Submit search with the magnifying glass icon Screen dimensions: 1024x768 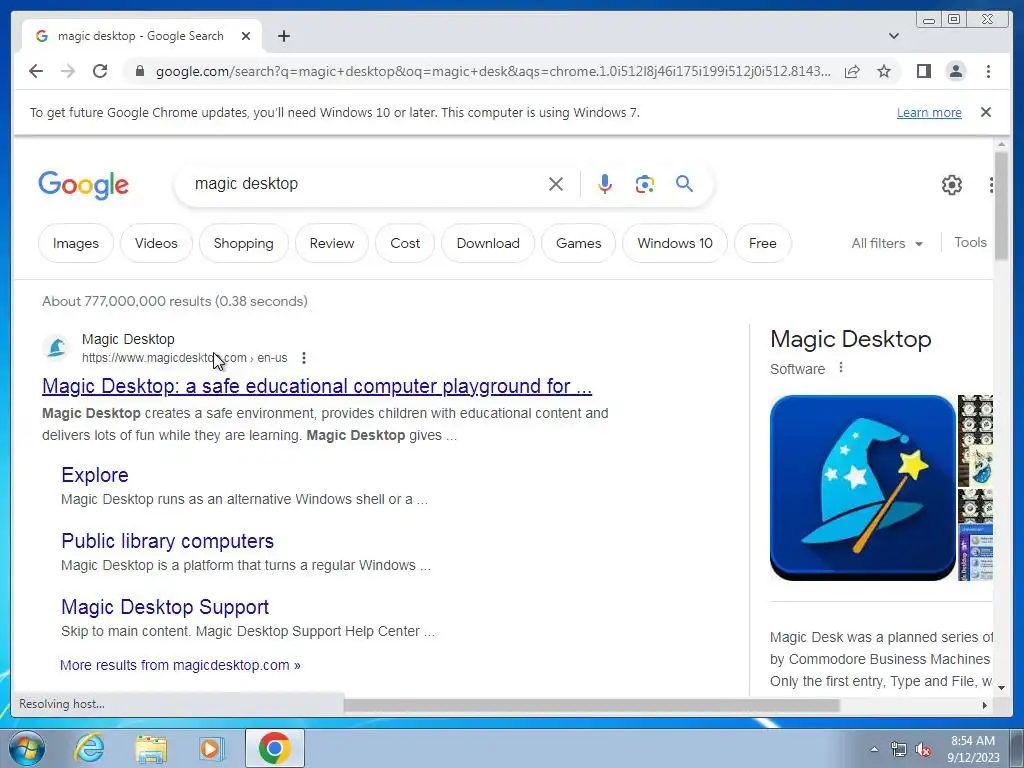684,184
